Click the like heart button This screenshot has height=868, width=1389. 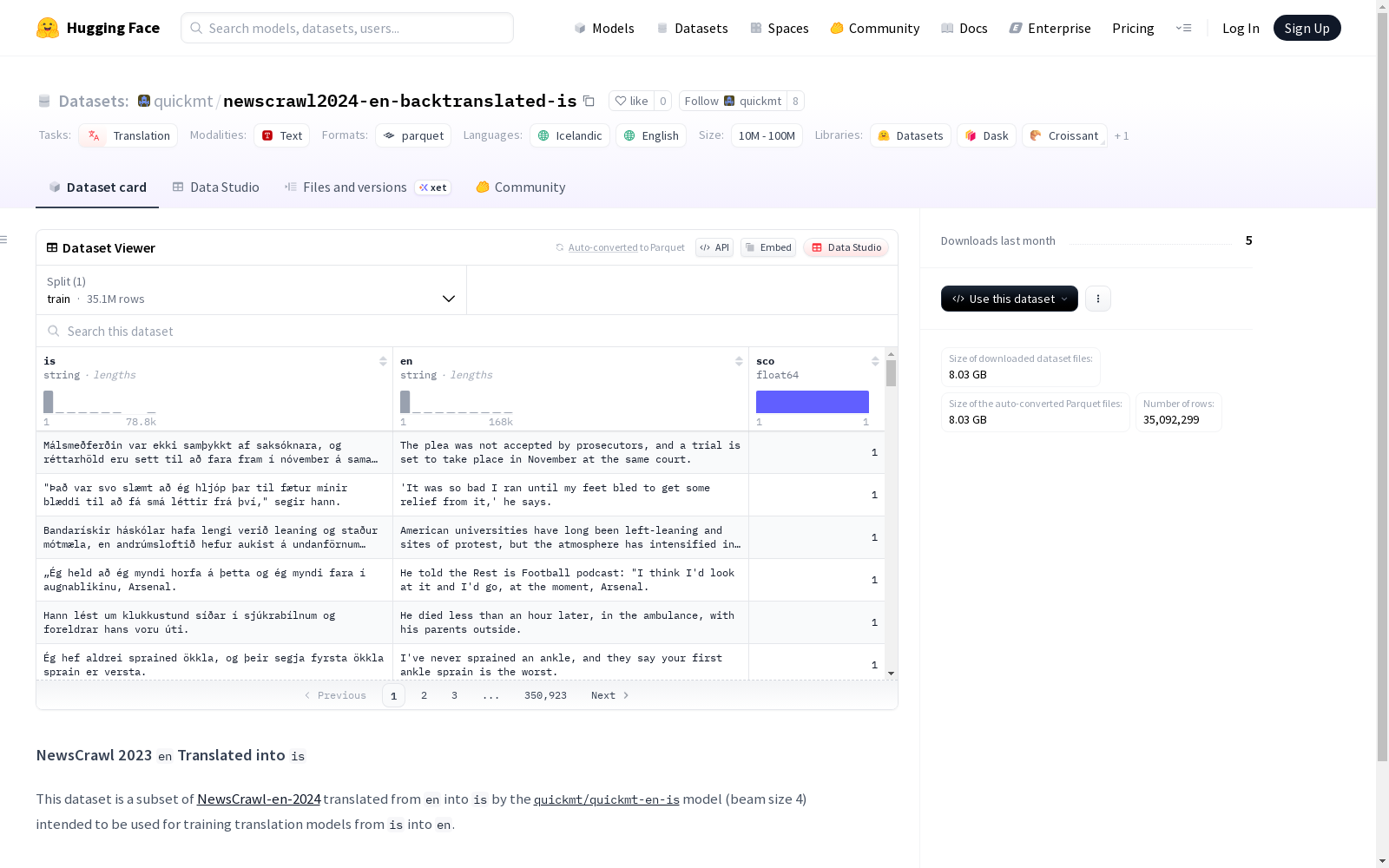631,101
